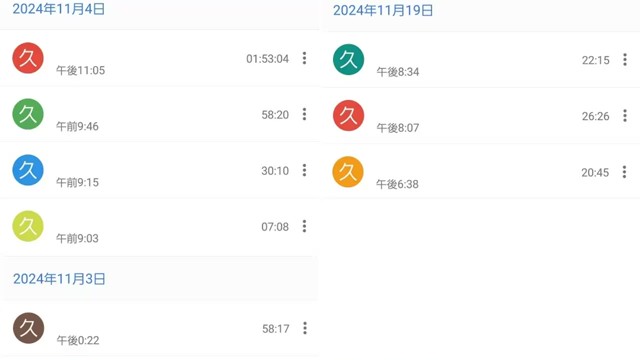
Task: Open overflow menu for 07:08 entry
Action: (304, 226)
